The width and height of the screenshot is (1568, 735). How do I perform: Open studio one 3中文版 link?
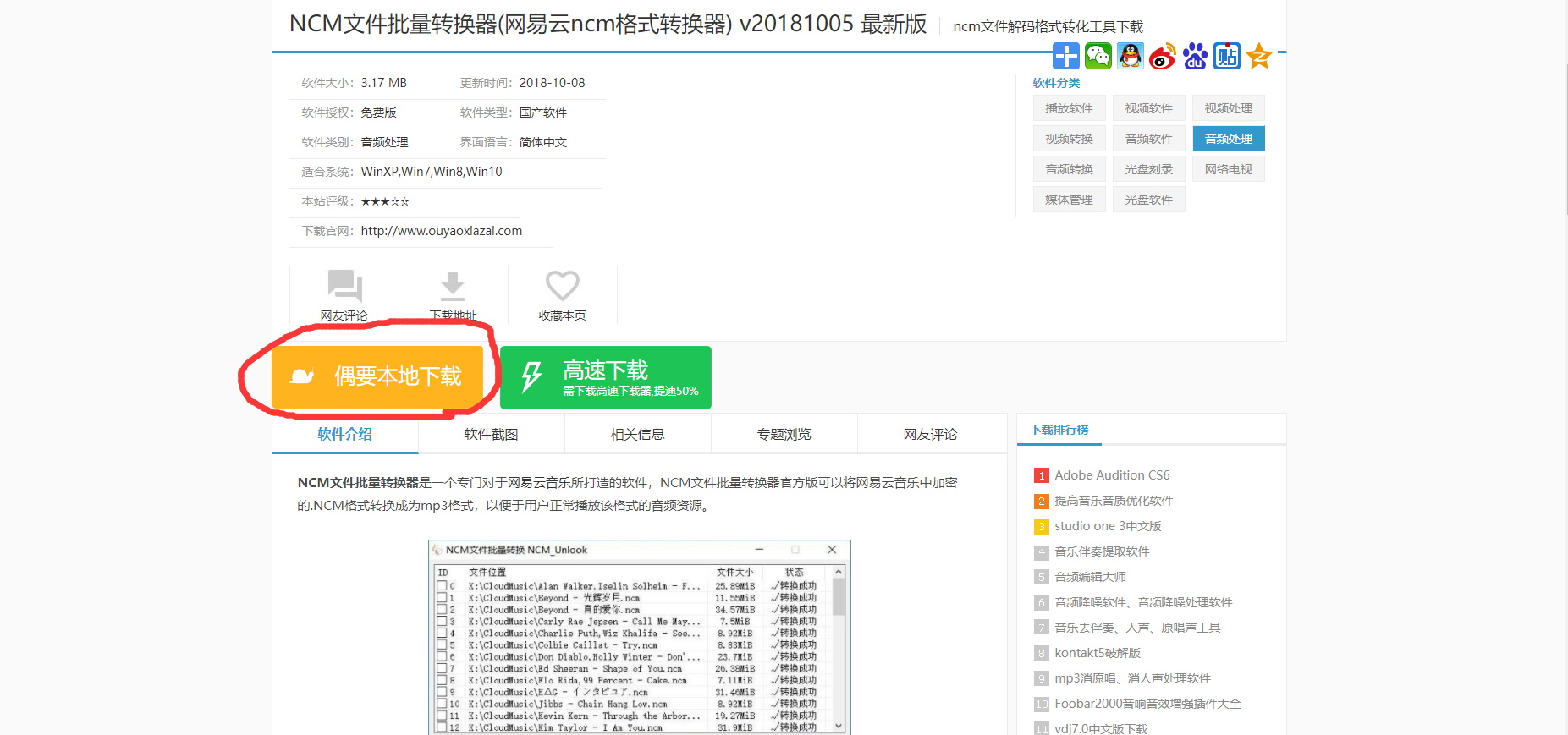[x=1108, y=526]
